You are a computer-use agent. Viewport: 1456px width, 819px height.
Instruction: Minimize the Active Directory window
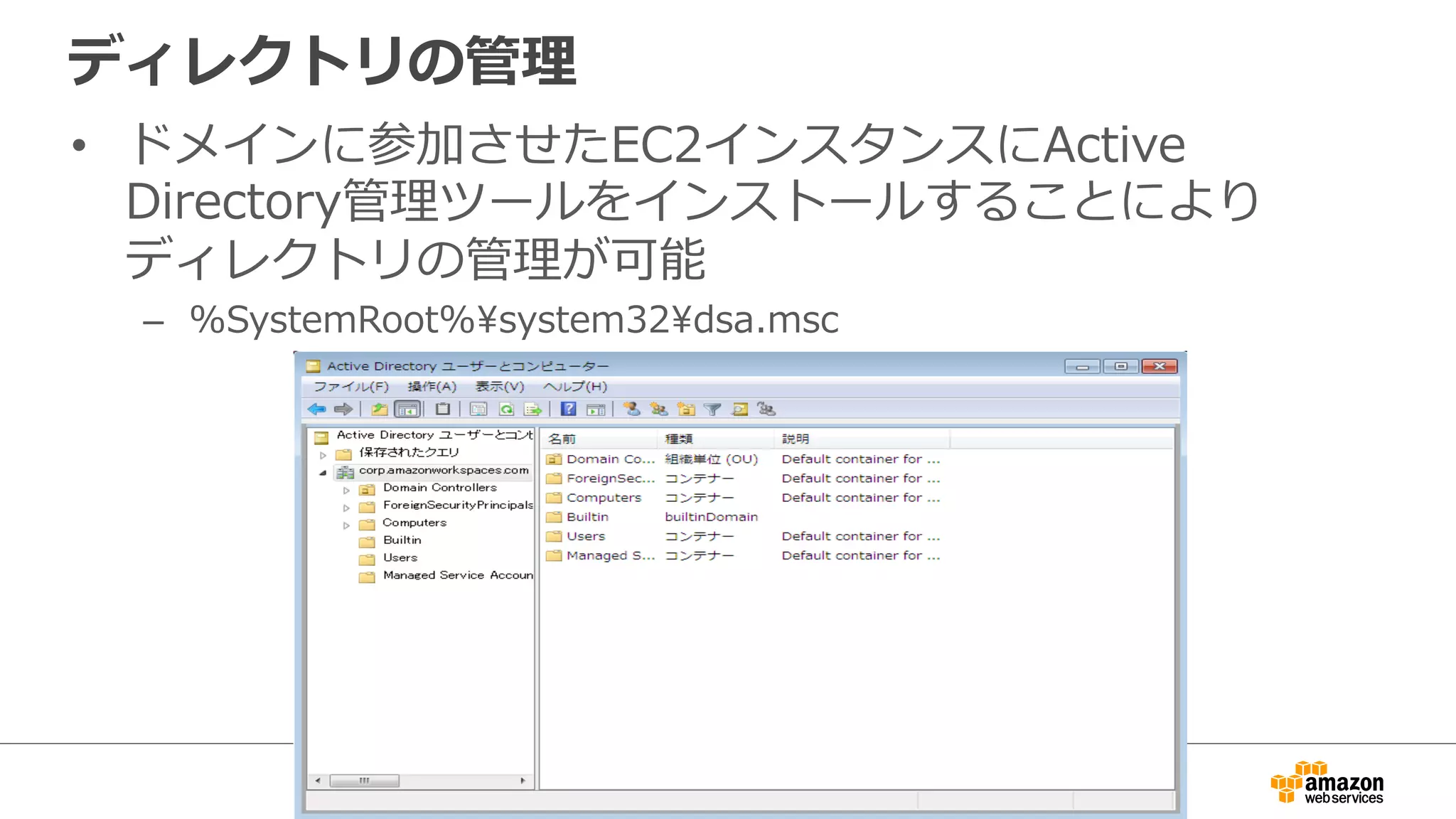1082,366
